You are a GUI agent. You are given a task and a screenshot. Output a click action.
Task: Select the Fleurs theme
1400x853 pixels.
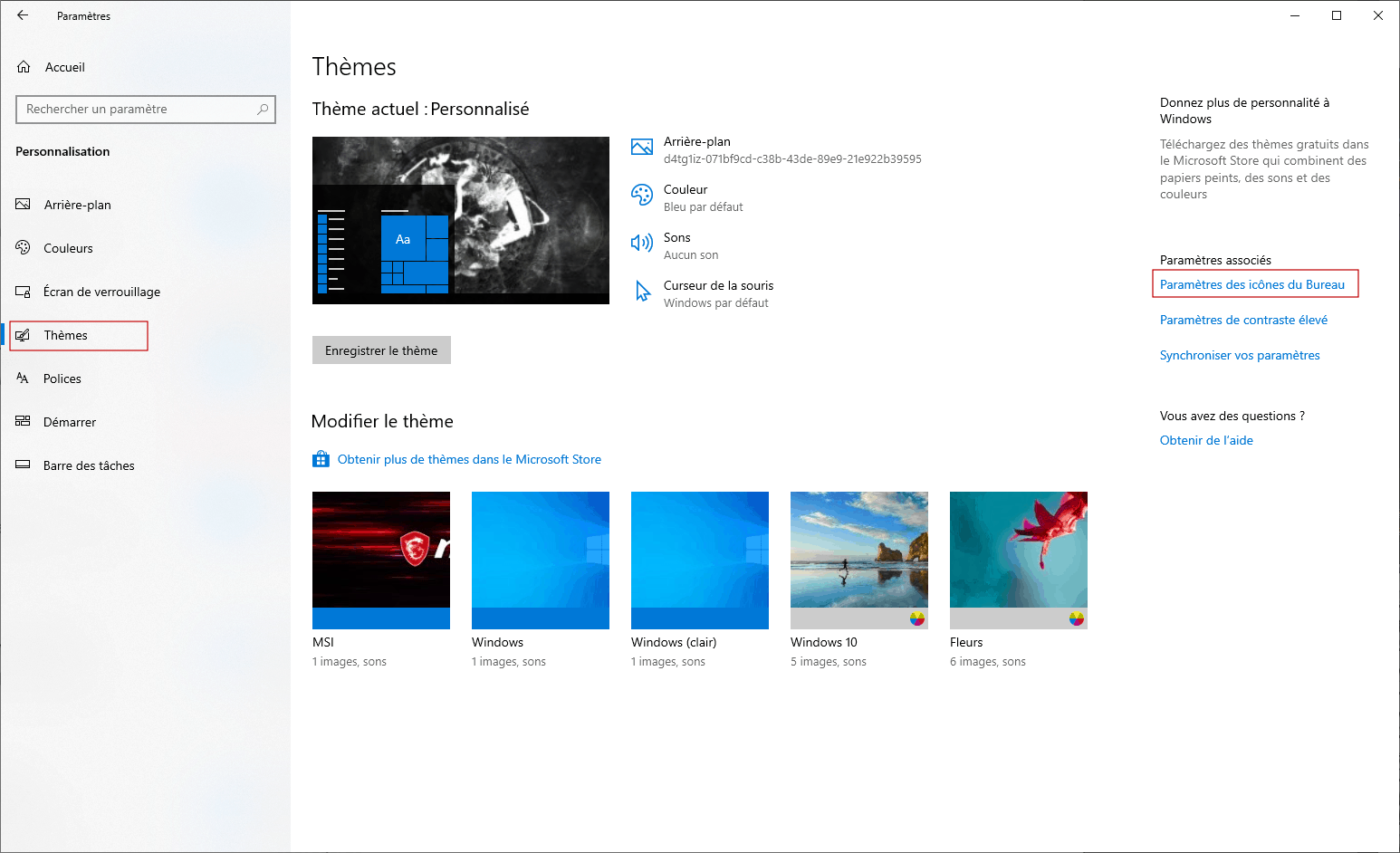point(1018,560)
